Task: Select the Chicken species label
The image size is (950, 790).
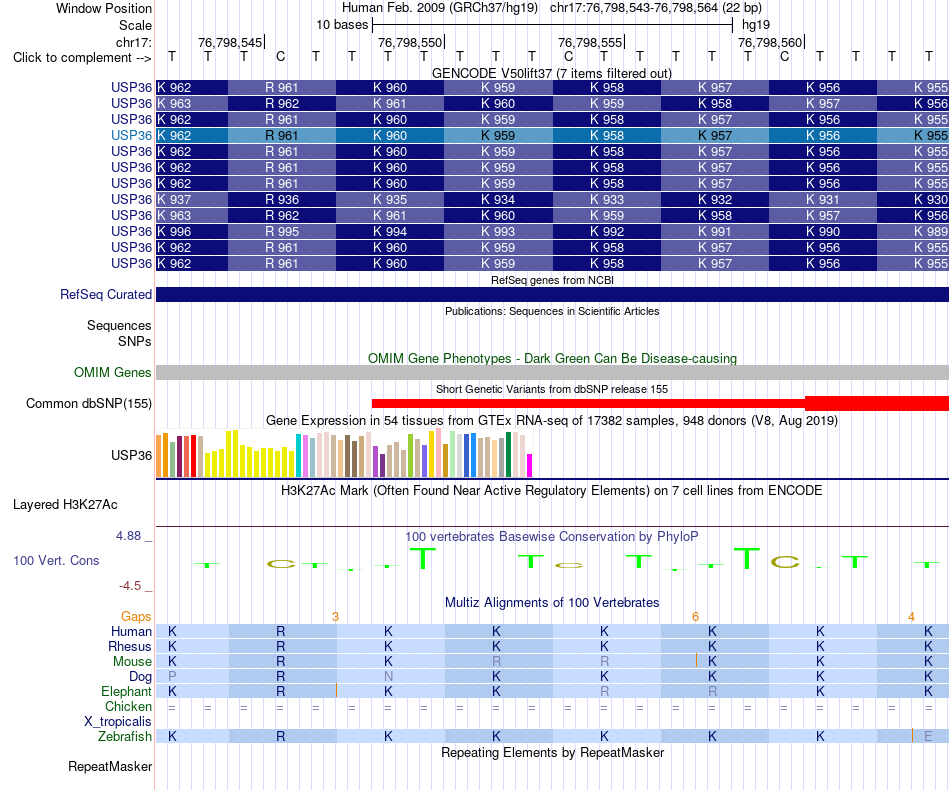Action: (x=128, y=706)
